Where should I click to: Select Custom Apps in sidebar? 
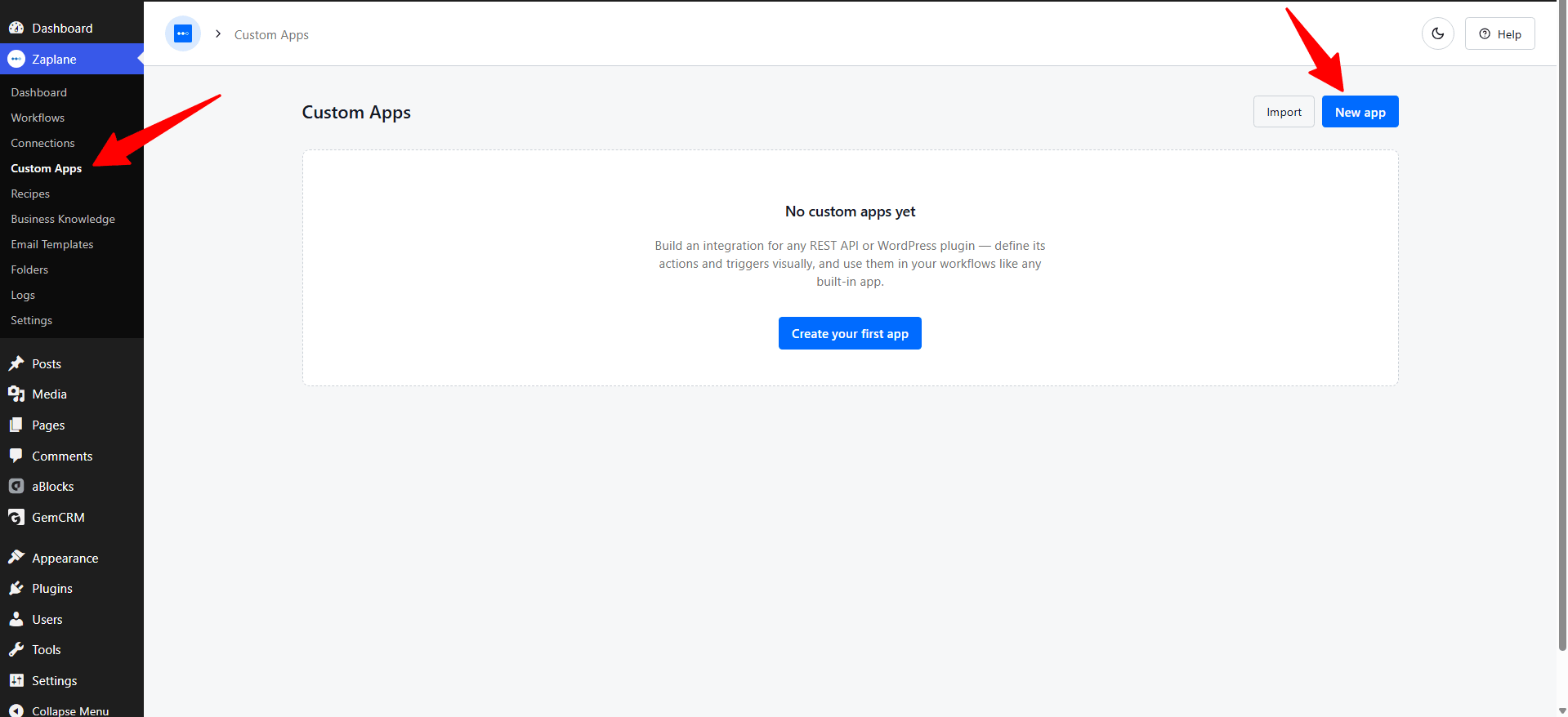point(46,168)
